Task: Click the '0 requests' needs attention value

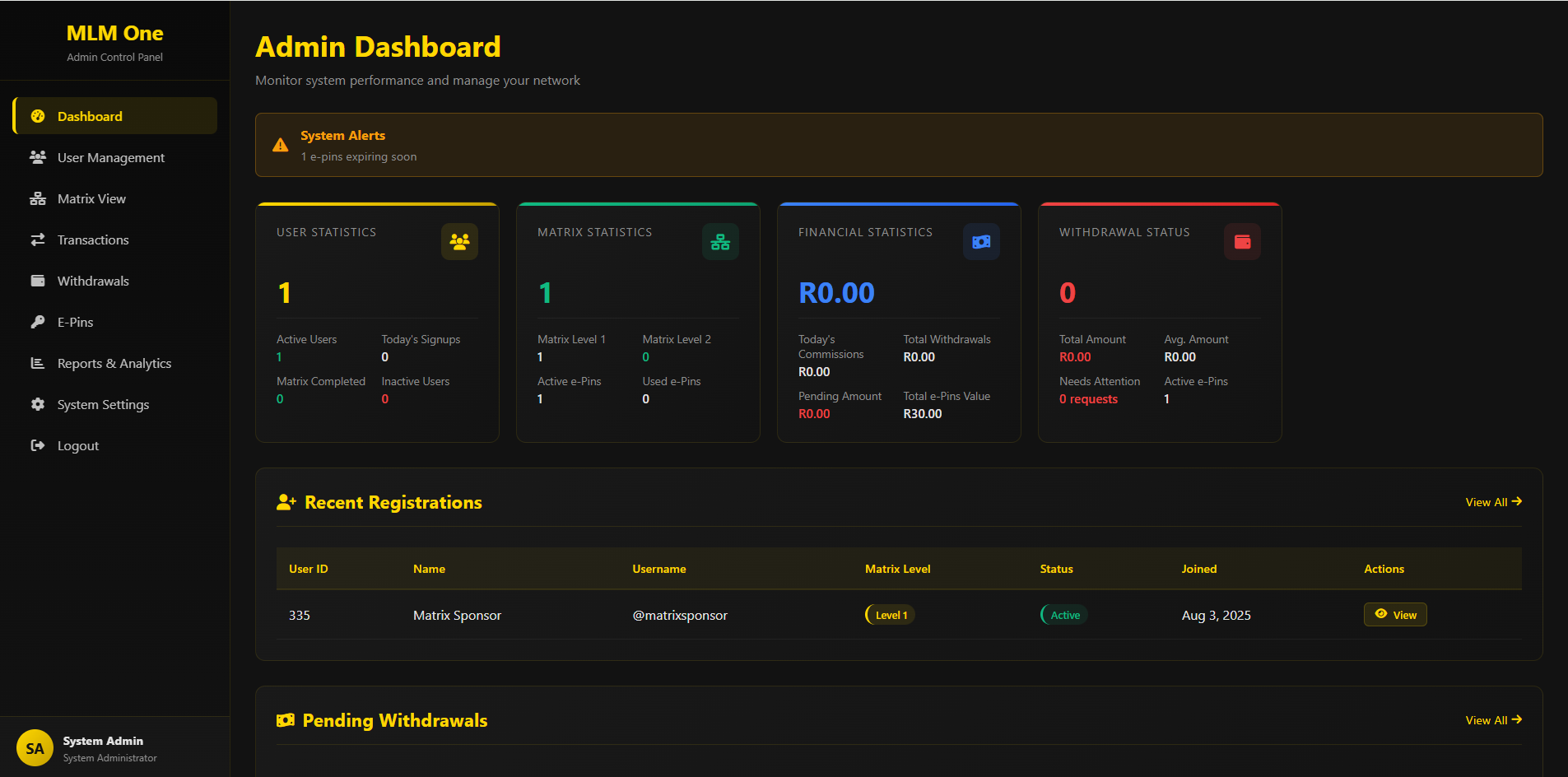Action: coord(1088,399)
